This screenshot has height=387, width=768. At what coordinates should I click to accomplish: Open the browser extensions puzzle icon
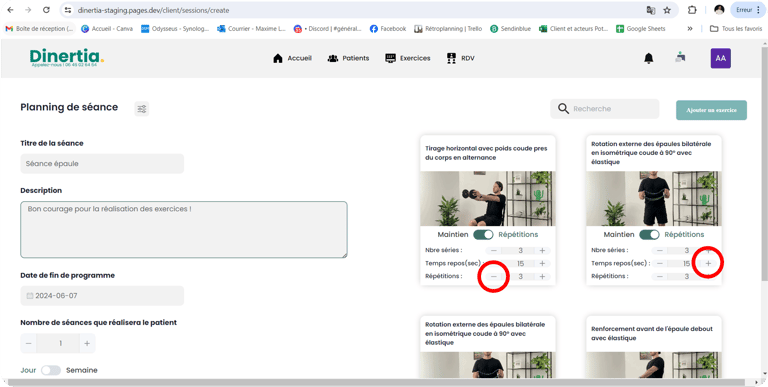pyautogui.click(x=692, y=10)
